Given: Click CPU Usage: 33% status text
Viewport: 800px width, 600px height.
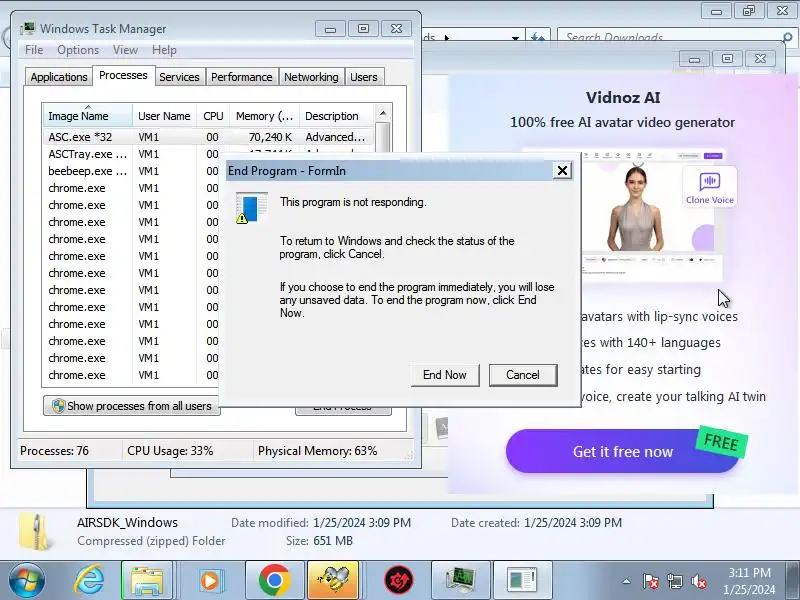Looking at the screenshot, I should tap(170, 451).
